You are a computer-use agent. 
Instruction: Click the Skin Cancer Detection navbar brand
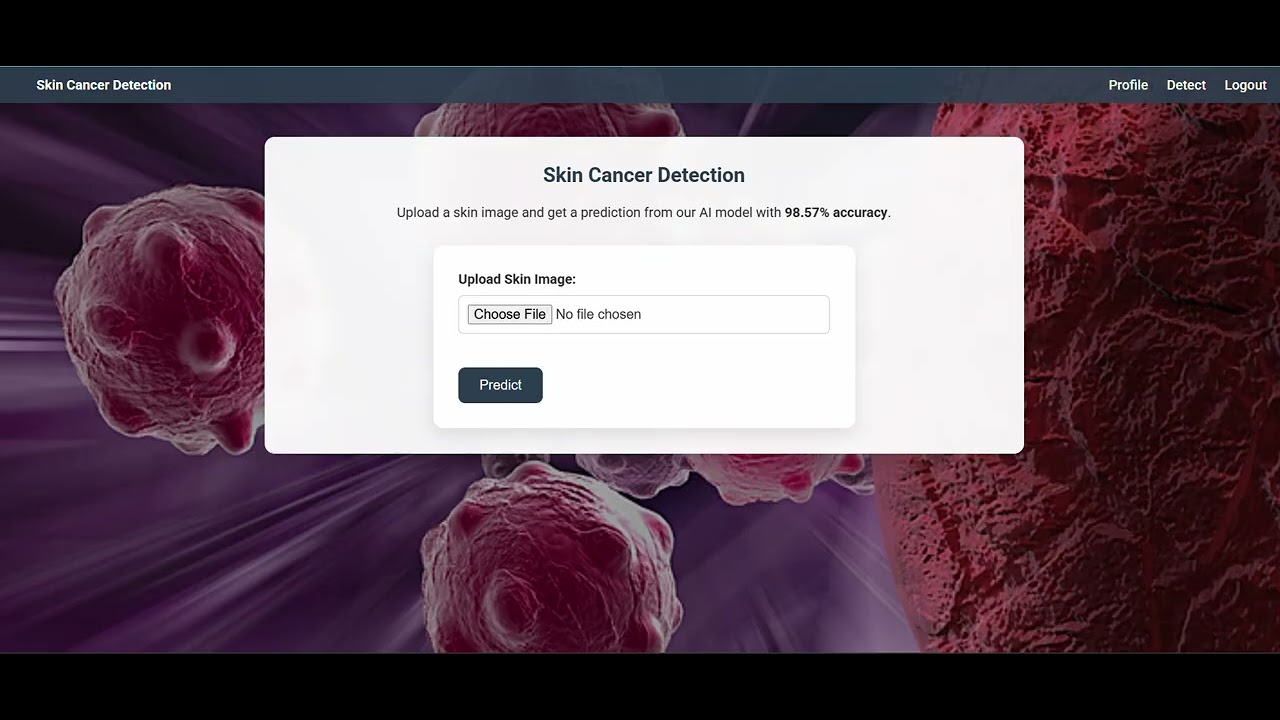point(104,85)
